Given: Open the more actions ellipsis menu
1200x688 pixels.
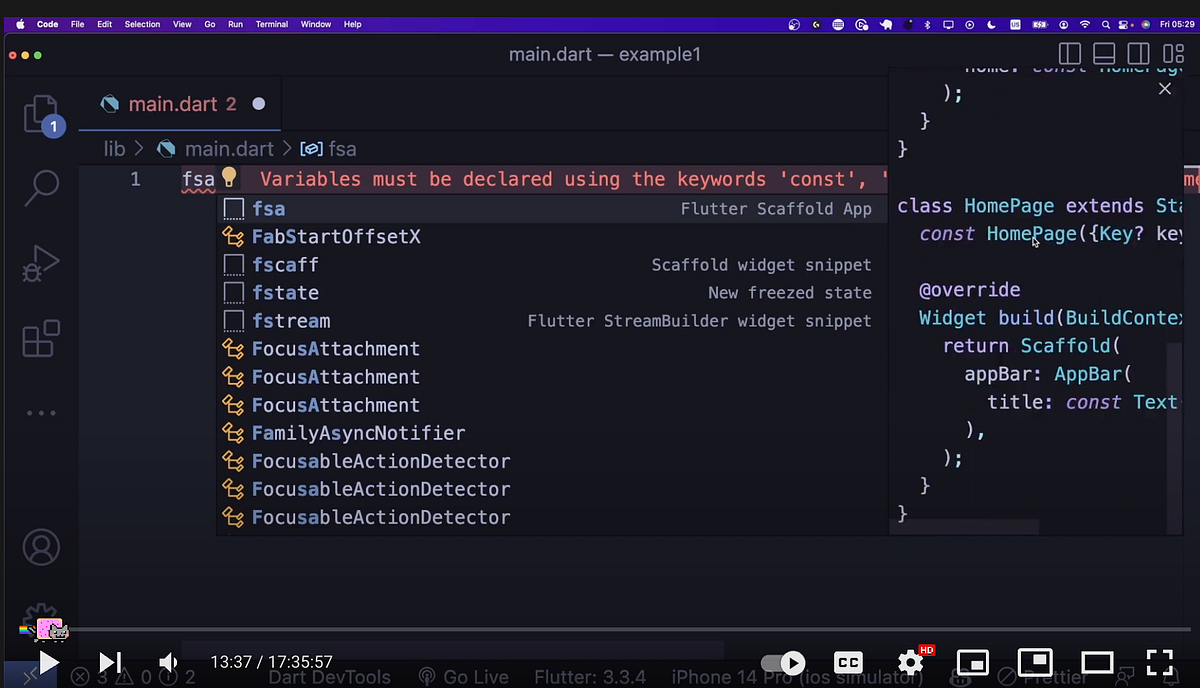Looking at the screenshot, I should (x=41, y=412).
